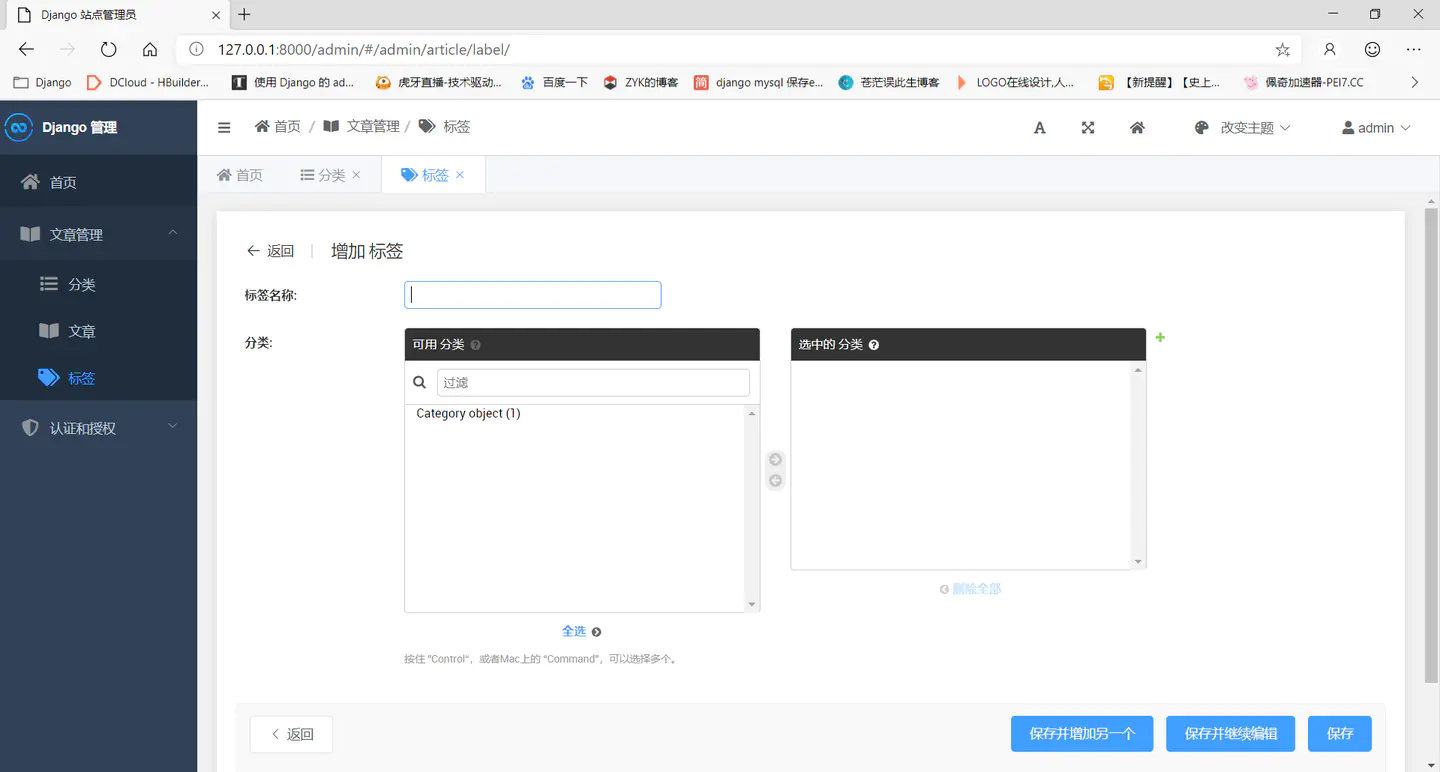
Task: Add another category with green plus
Action: (1160, 337)
